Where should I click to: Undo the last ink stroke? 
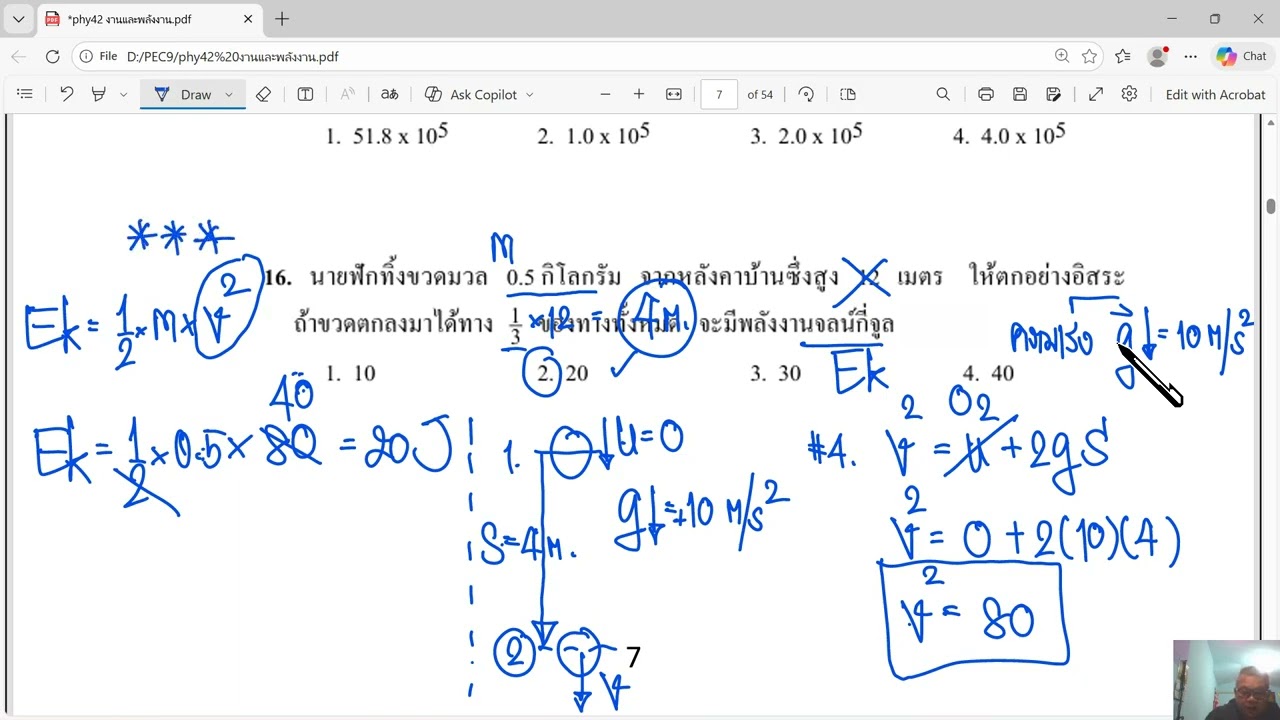tap(66, 94)
